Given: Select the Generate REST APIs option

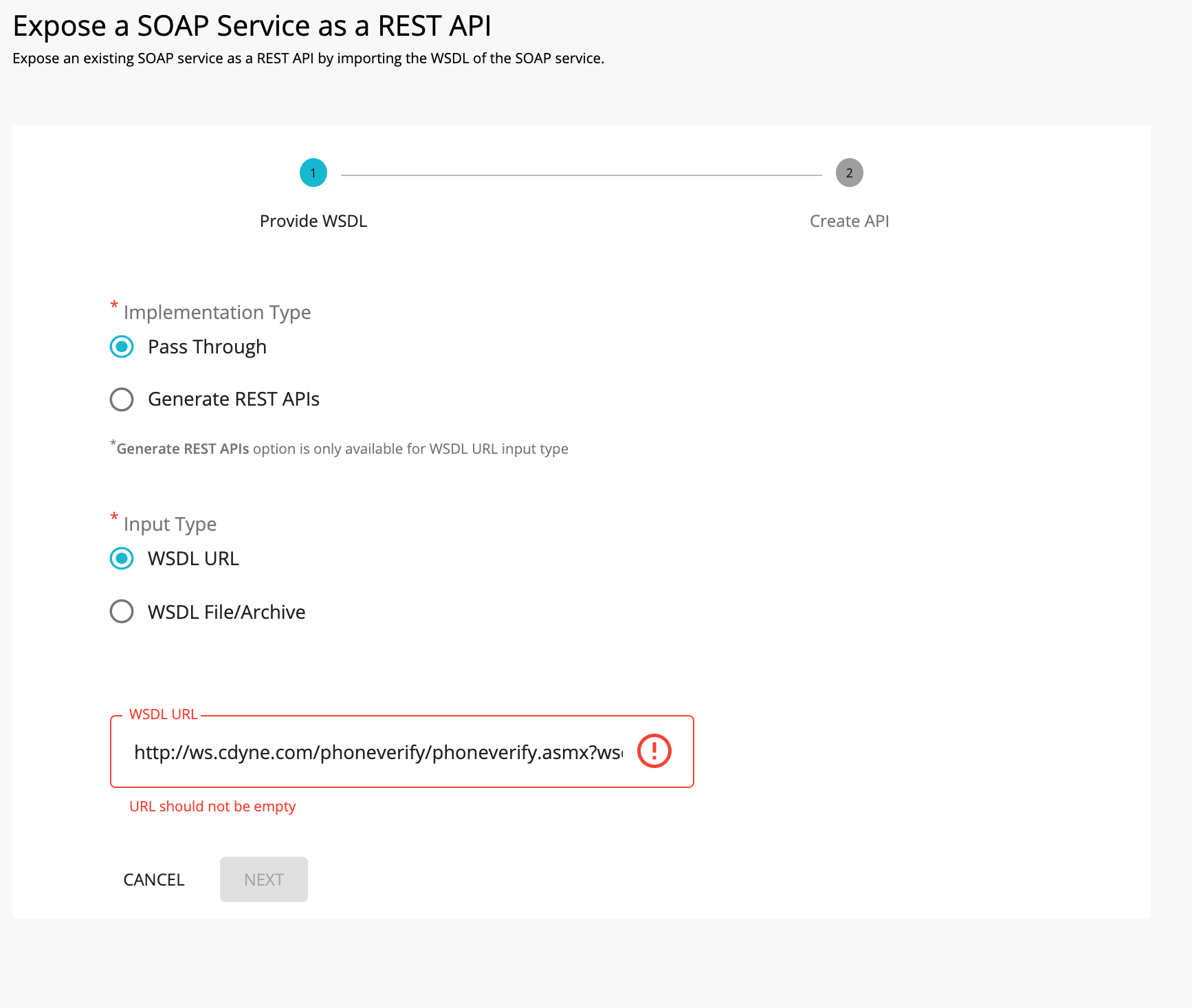Looking at the screenshot, I should click(121, 399).
